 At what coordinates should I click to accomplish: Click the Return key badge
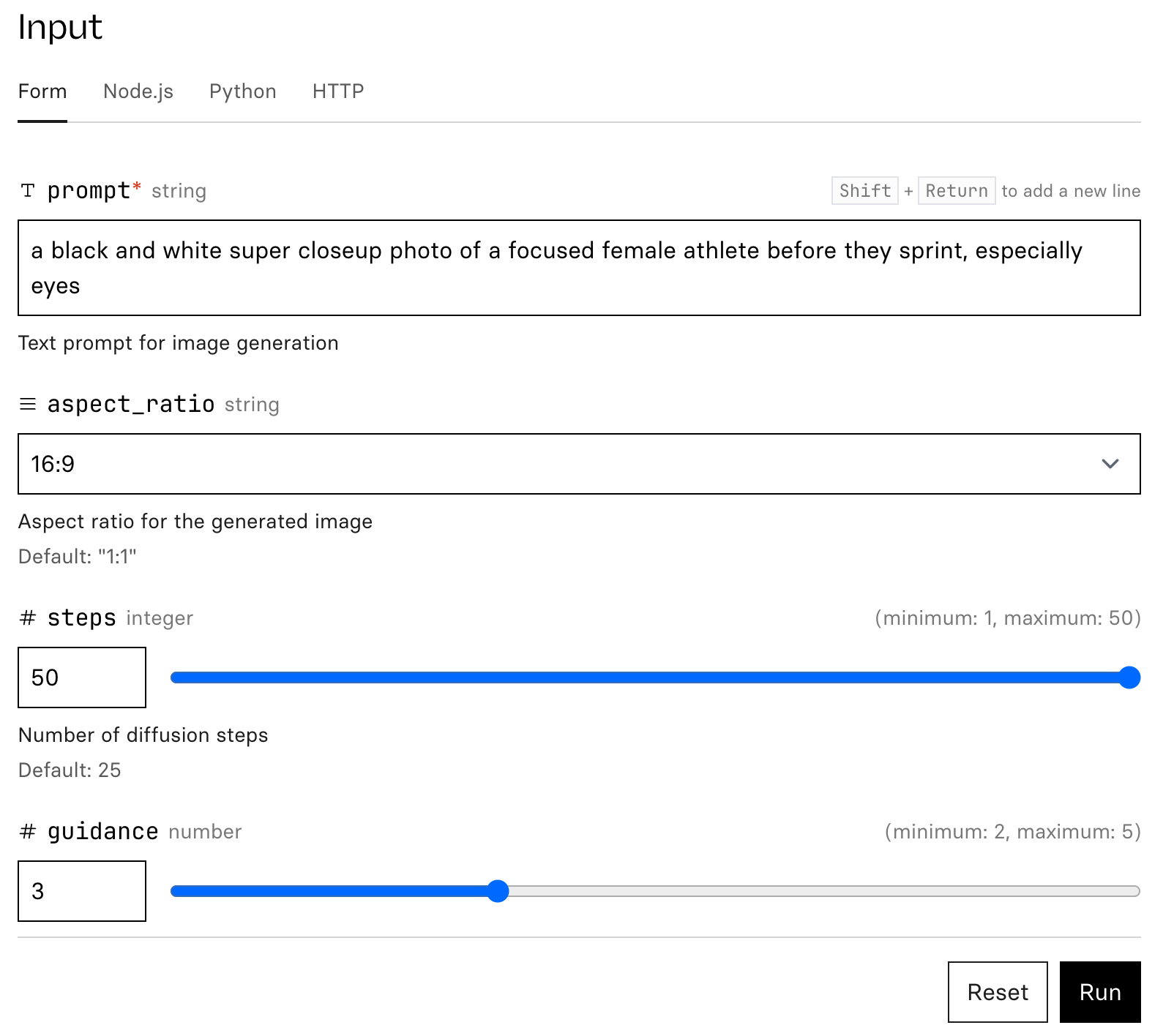tap(956, 191)
